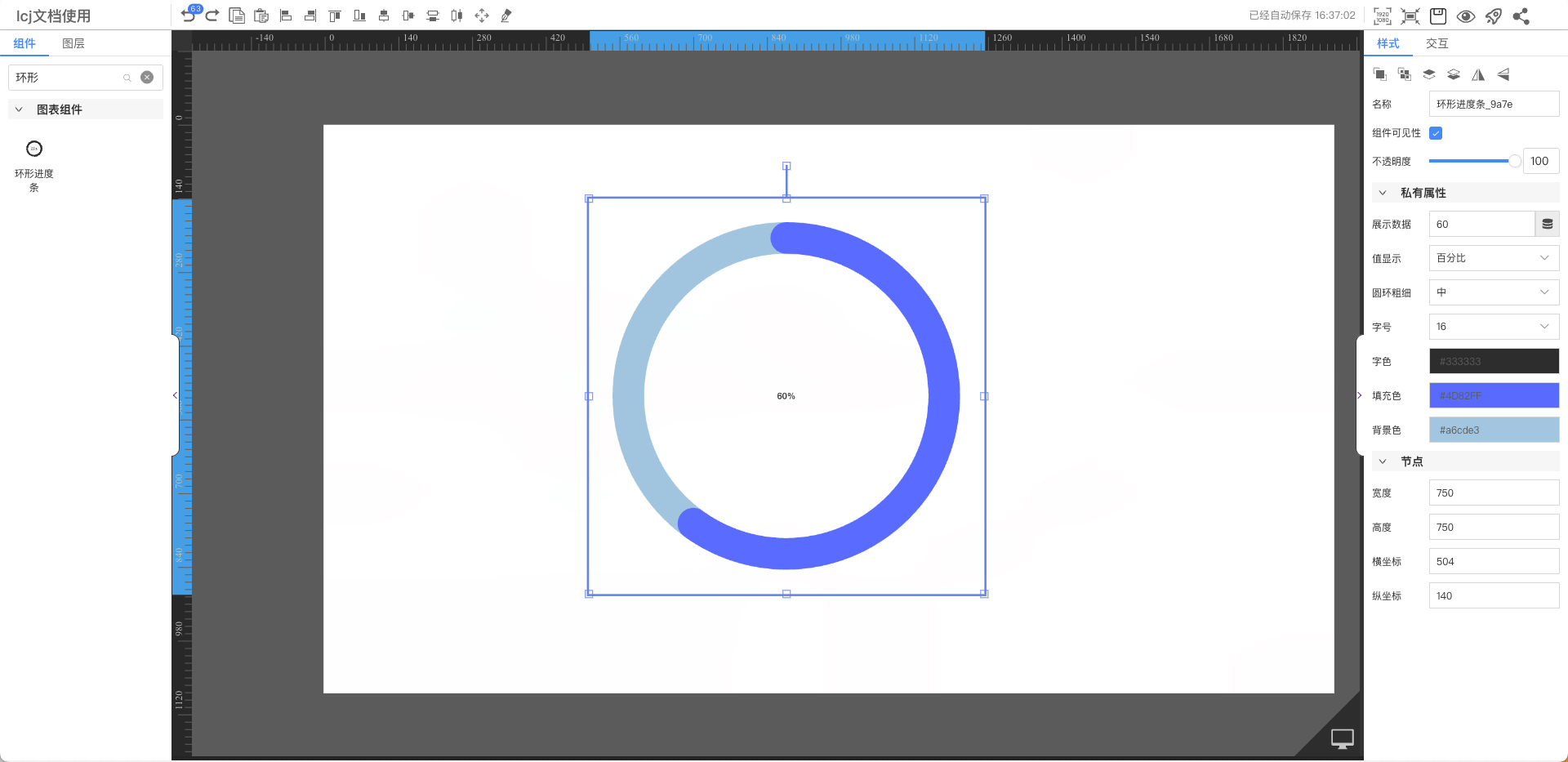The image size is (1568, 762).
Task: Click the search magnifier icon
Action: [127, 78]
